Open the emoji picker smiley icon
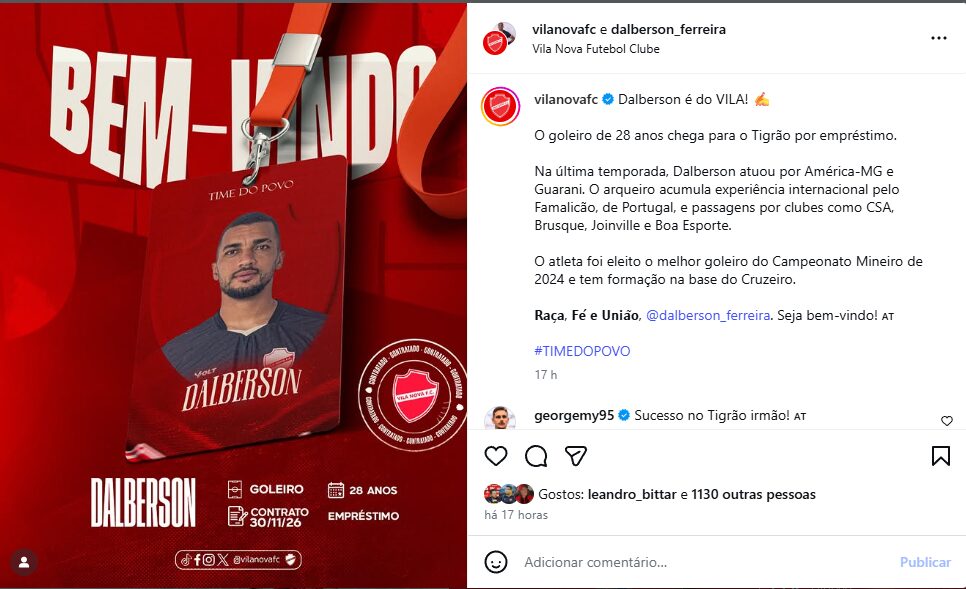The width and height of the screenshot is (966, 589). [496, 562]
